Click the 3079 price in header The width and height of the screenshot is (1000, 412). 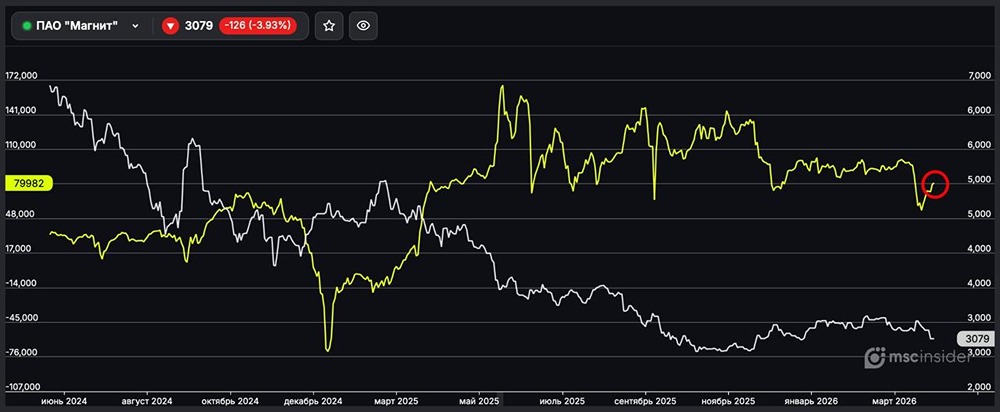(198, 26)
